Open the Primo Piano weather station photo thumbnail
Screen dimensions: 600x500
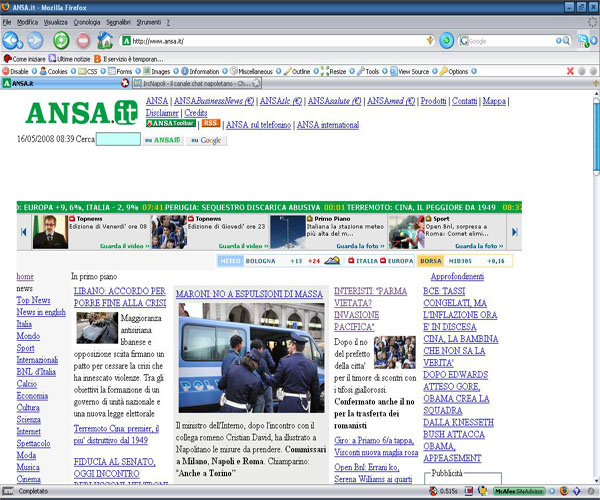point(288,232)
